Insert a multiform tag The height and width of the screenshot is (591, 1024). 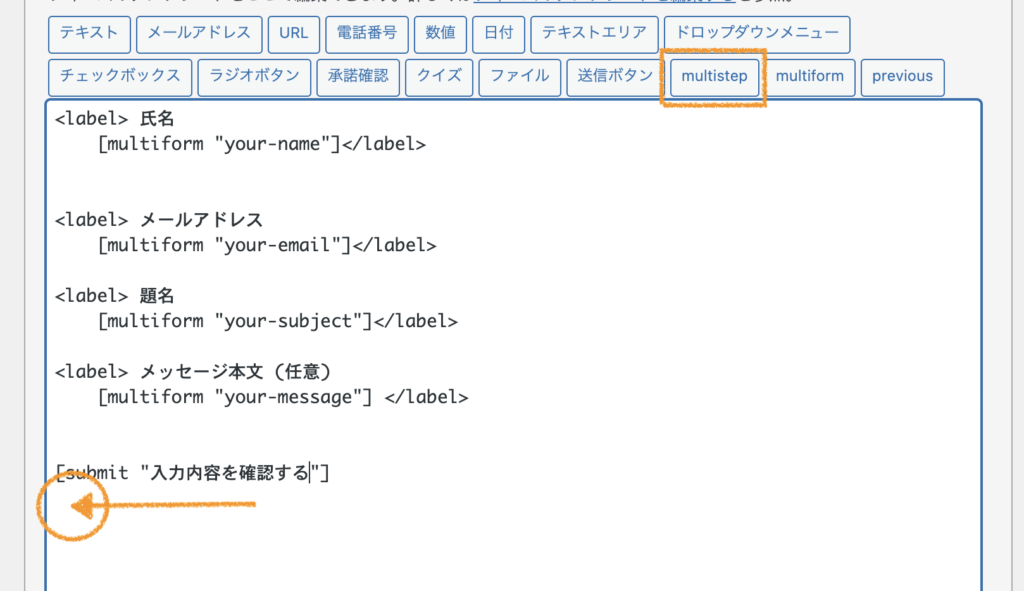(x=810, y=77)
